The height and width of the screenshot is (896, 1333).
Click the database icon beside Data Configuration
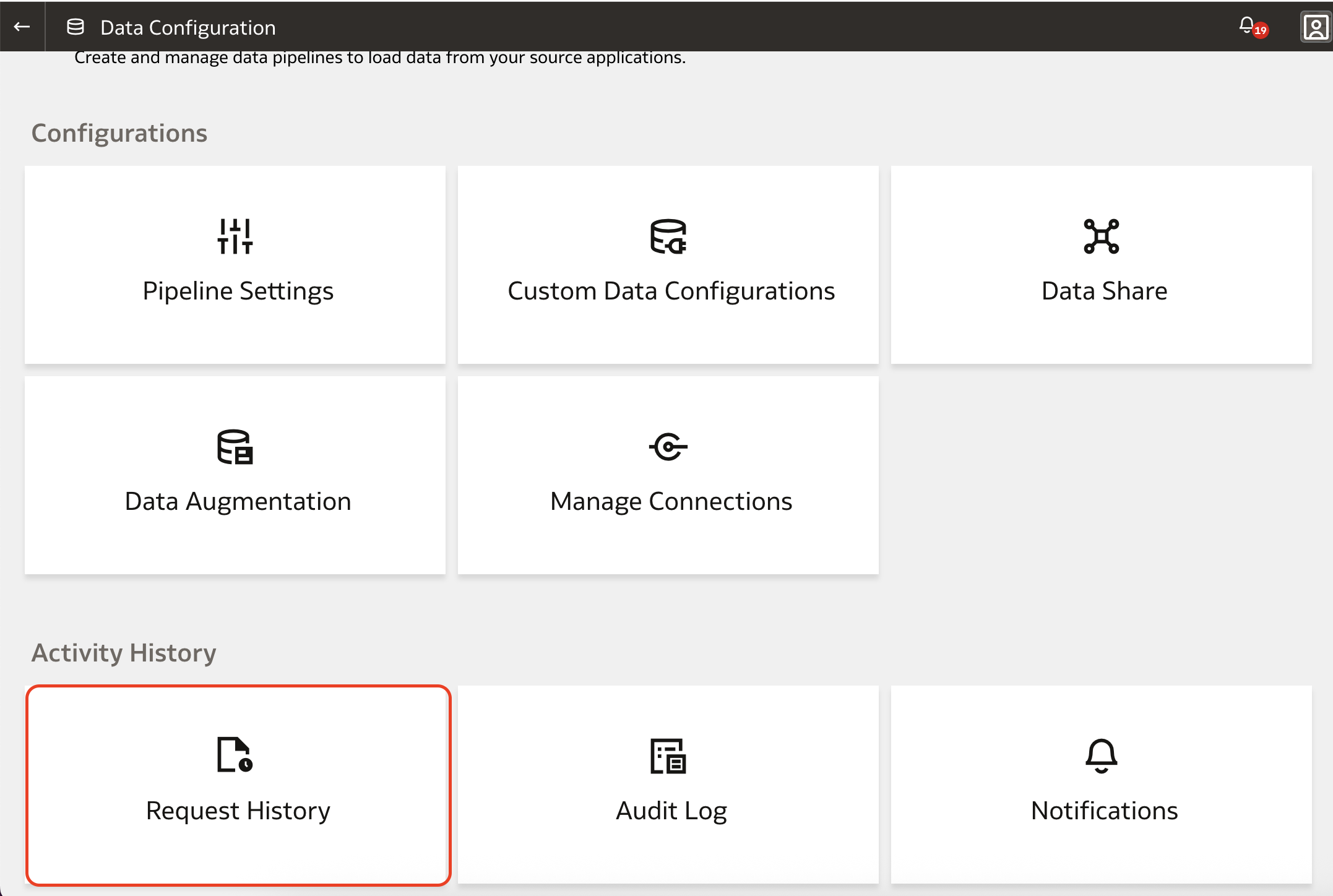pyautogui.click(x=75, y=27)
